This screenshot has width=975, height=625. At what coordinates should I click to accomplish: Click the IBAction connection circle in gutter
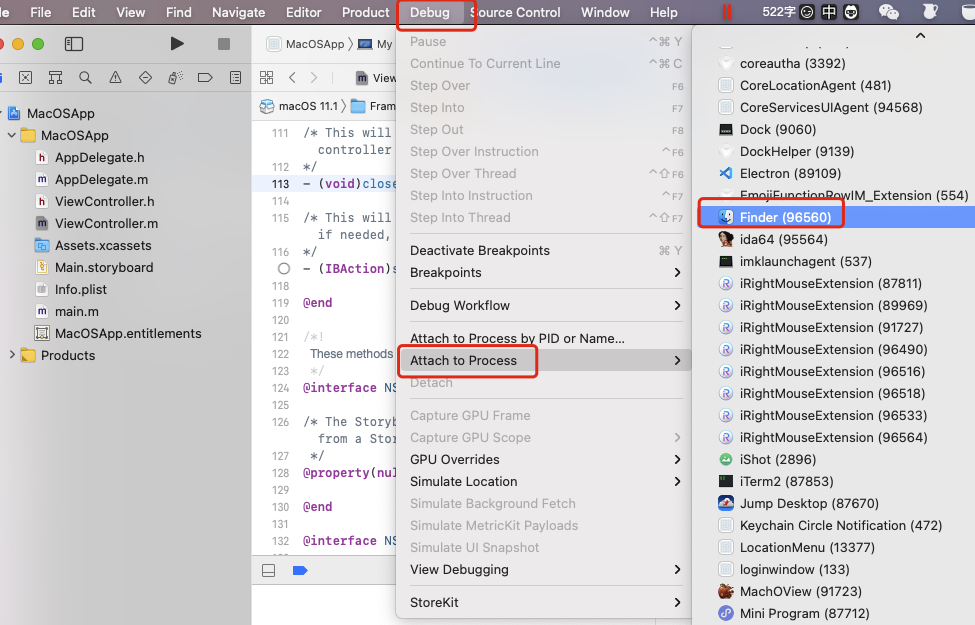pyautogui.click(x=284, y=269)
